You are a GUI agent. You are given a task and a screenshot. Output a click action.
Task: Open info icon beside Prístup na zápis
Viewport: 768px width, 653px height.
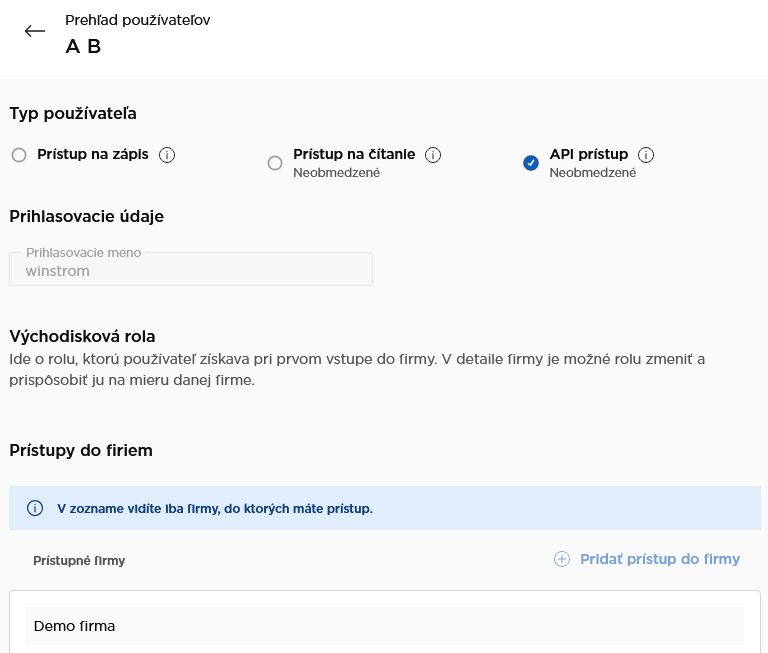point(168,155)
